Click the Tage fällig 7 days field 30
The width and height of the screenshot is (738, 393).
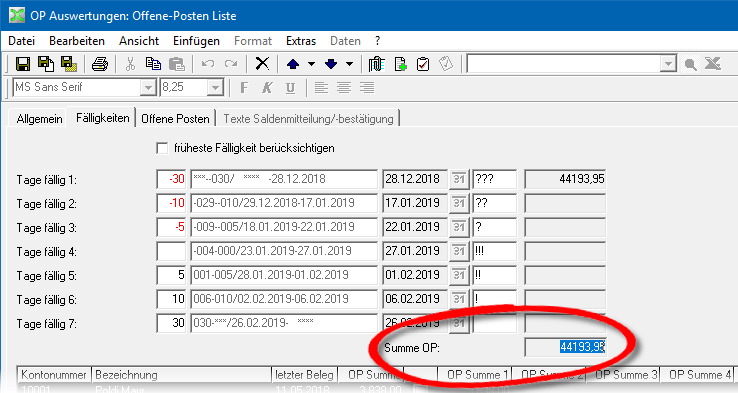171,323
